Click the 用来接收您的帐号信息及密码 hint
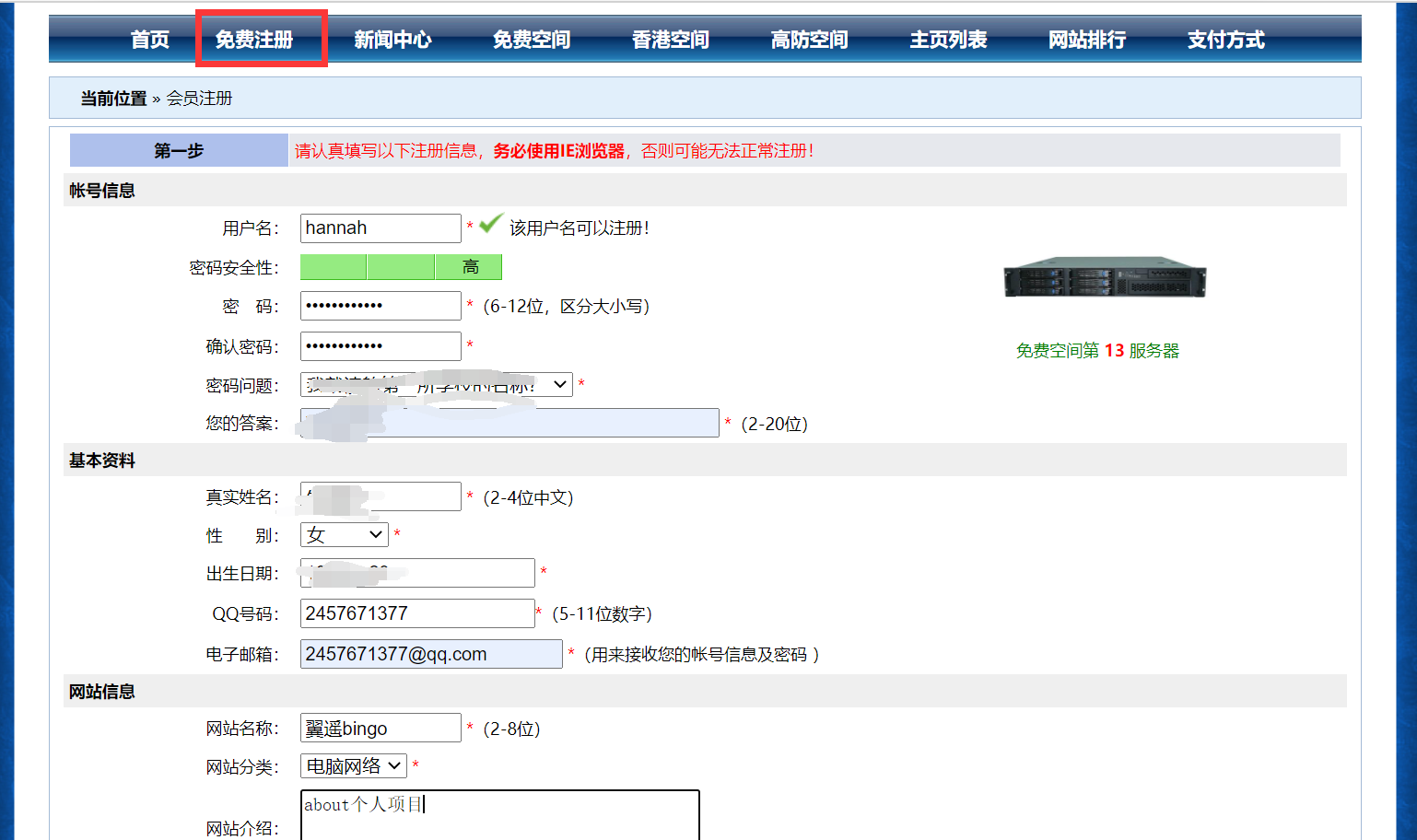This screenshot has width=1417, height=840. point(702,655)
